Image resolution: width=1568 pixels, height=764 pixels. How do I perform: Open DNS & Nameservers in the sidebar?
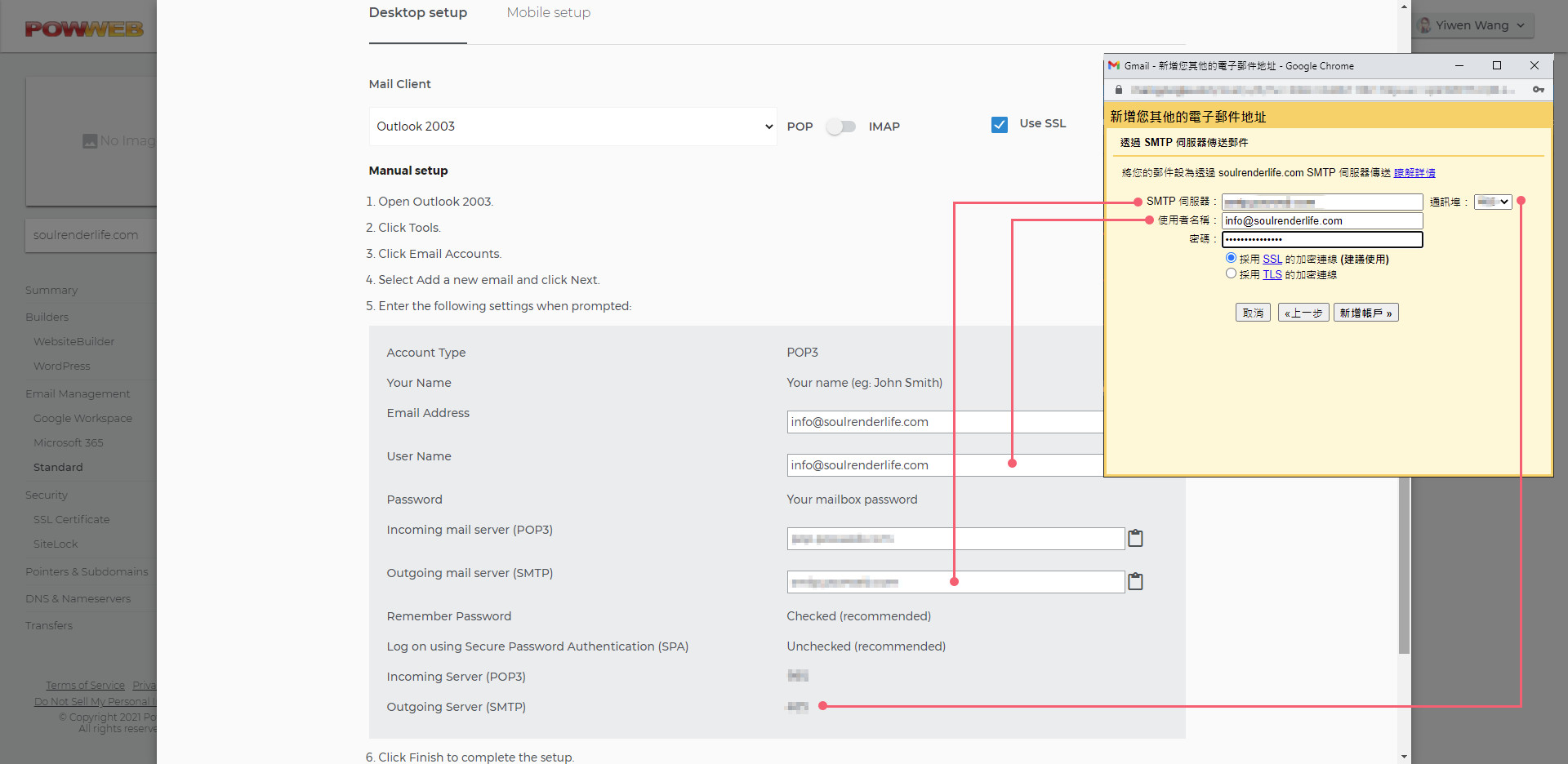[x=78, y=599]
